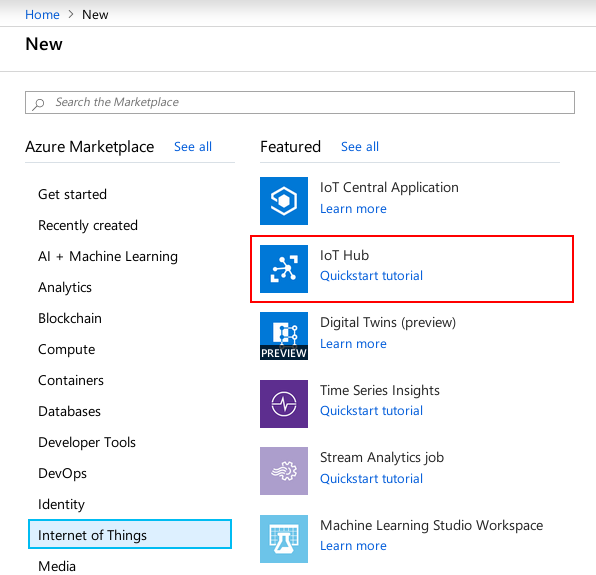Select the Analytics category
This screenshot has height=575, width=596.
point(65,287)
